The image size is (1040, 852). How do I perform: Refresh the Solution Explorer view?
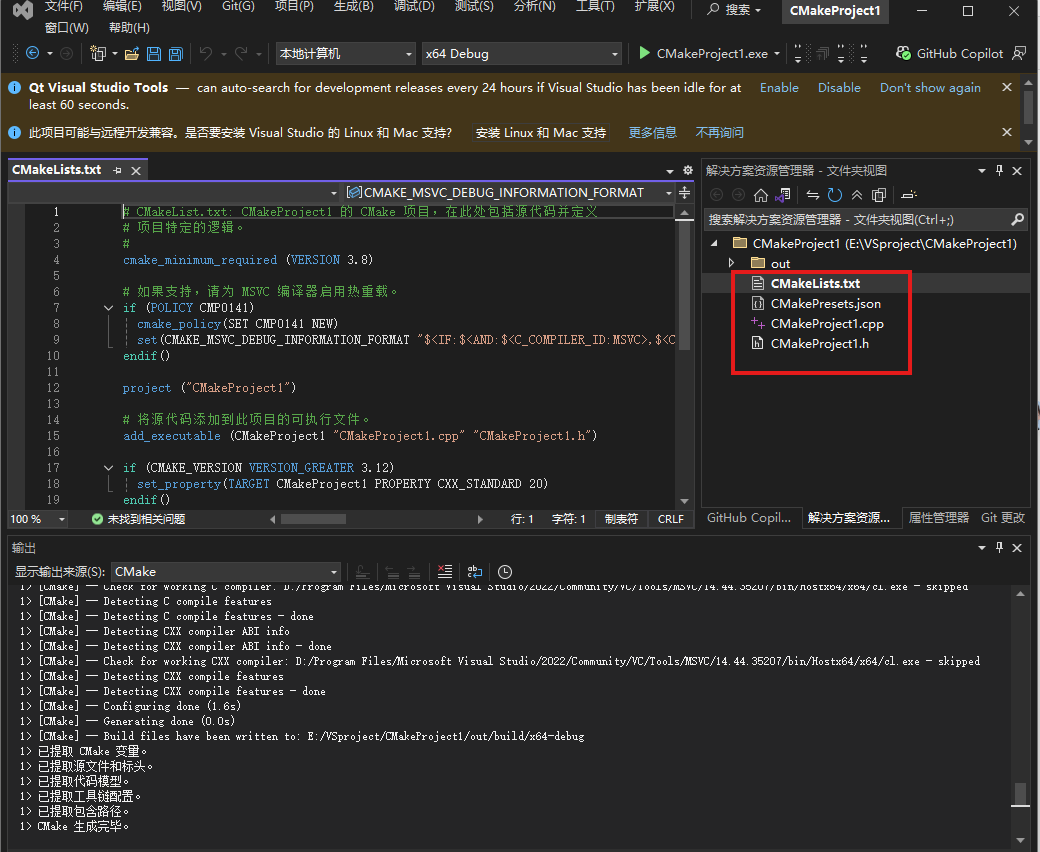tap(835, 194)
